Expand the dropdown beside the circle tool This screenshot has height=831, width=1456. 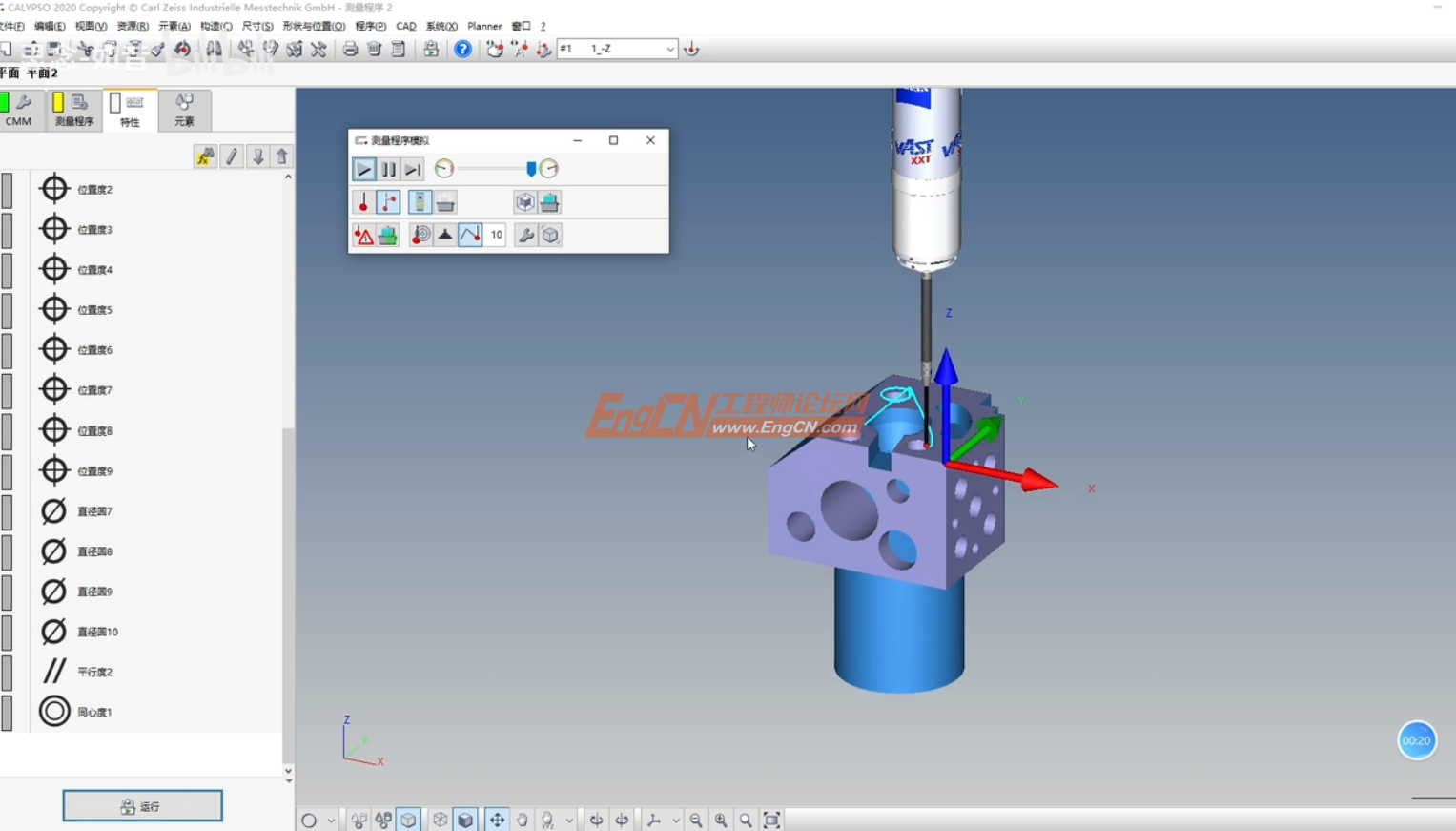[331, 820]
